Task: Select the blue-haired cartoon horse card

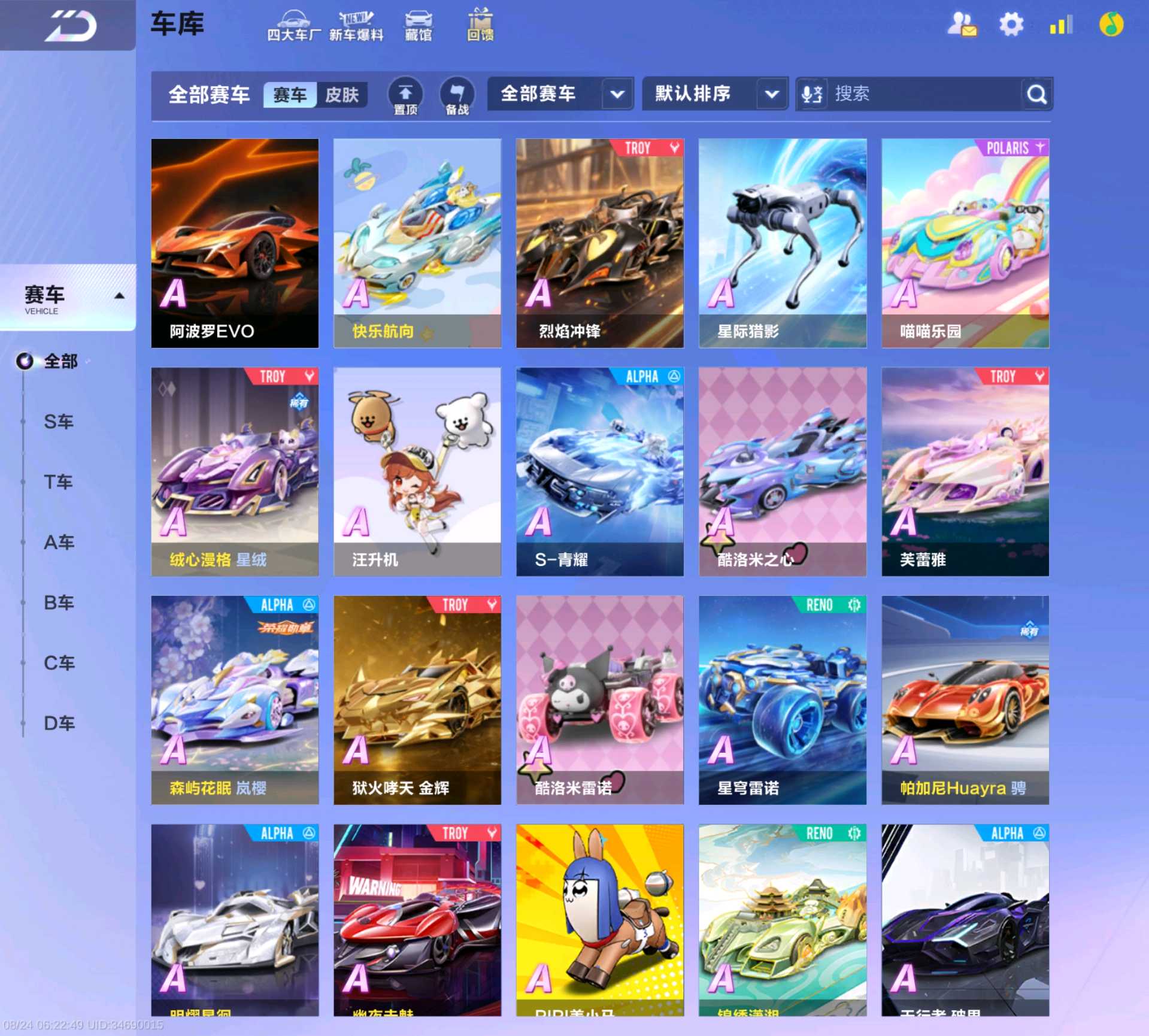Action: (600, 920)
